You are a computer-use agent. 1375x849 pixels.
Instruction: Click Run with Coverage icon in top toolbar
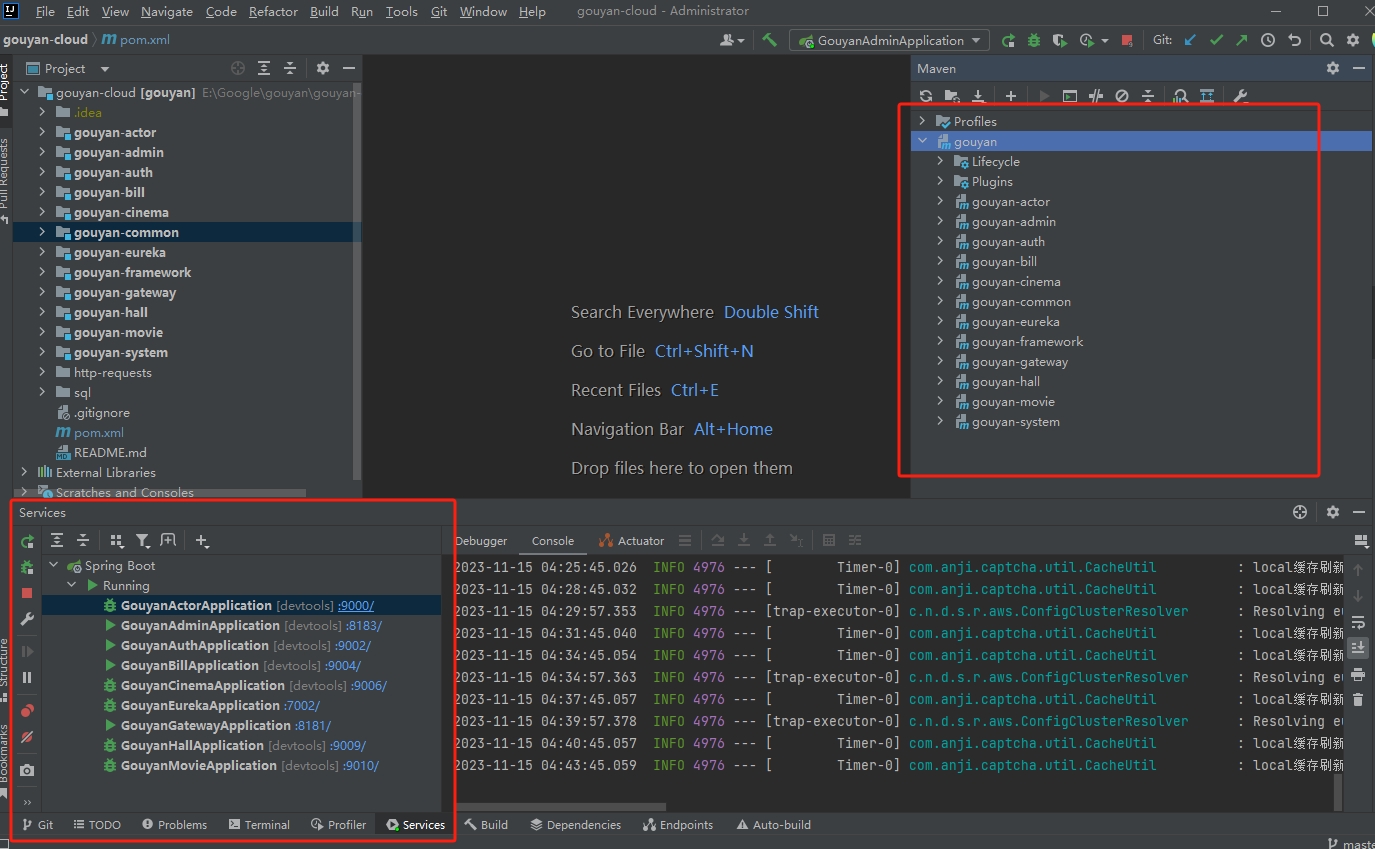tap(1060, 40)
